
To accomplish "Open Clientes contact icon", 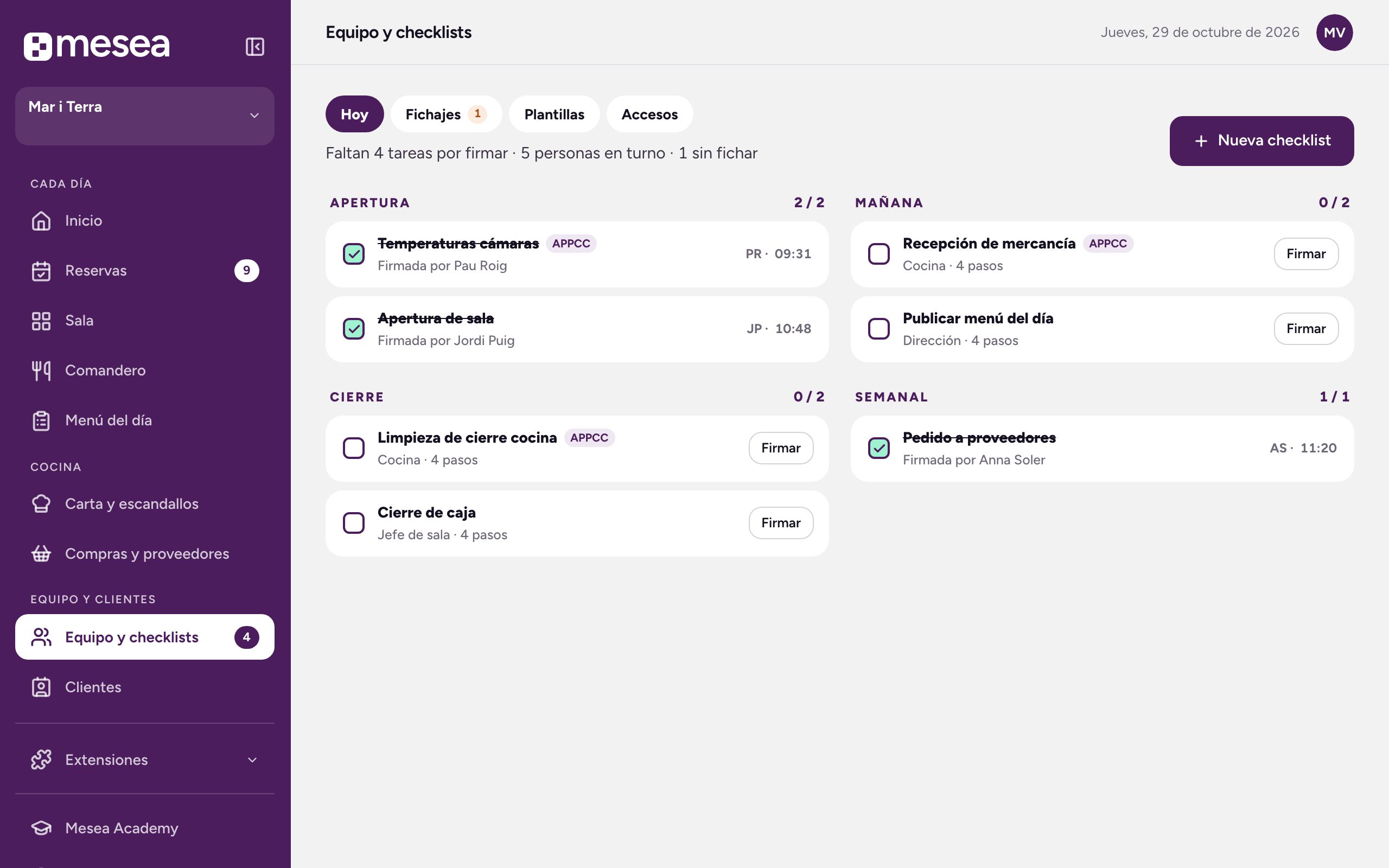I will point(41,687).
